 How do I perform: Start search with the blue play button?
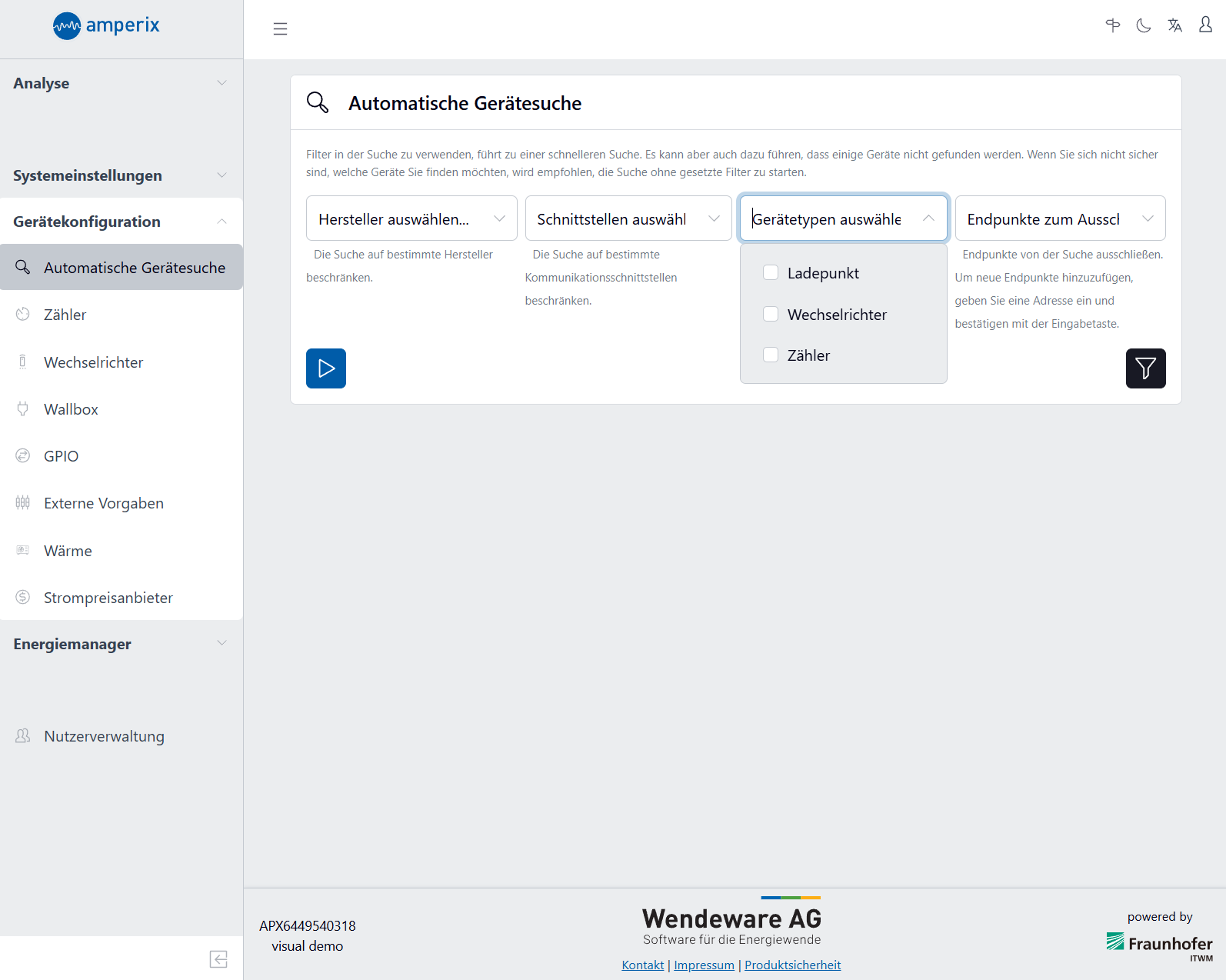click(326, 368)
